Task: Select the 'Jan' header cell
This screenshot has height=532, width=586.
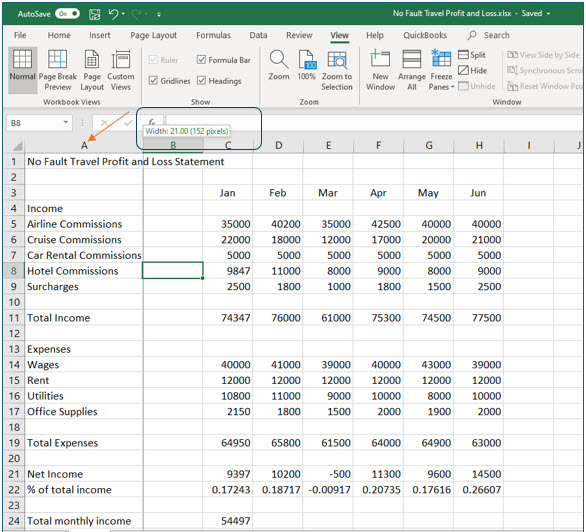Action: click(228, 193)
